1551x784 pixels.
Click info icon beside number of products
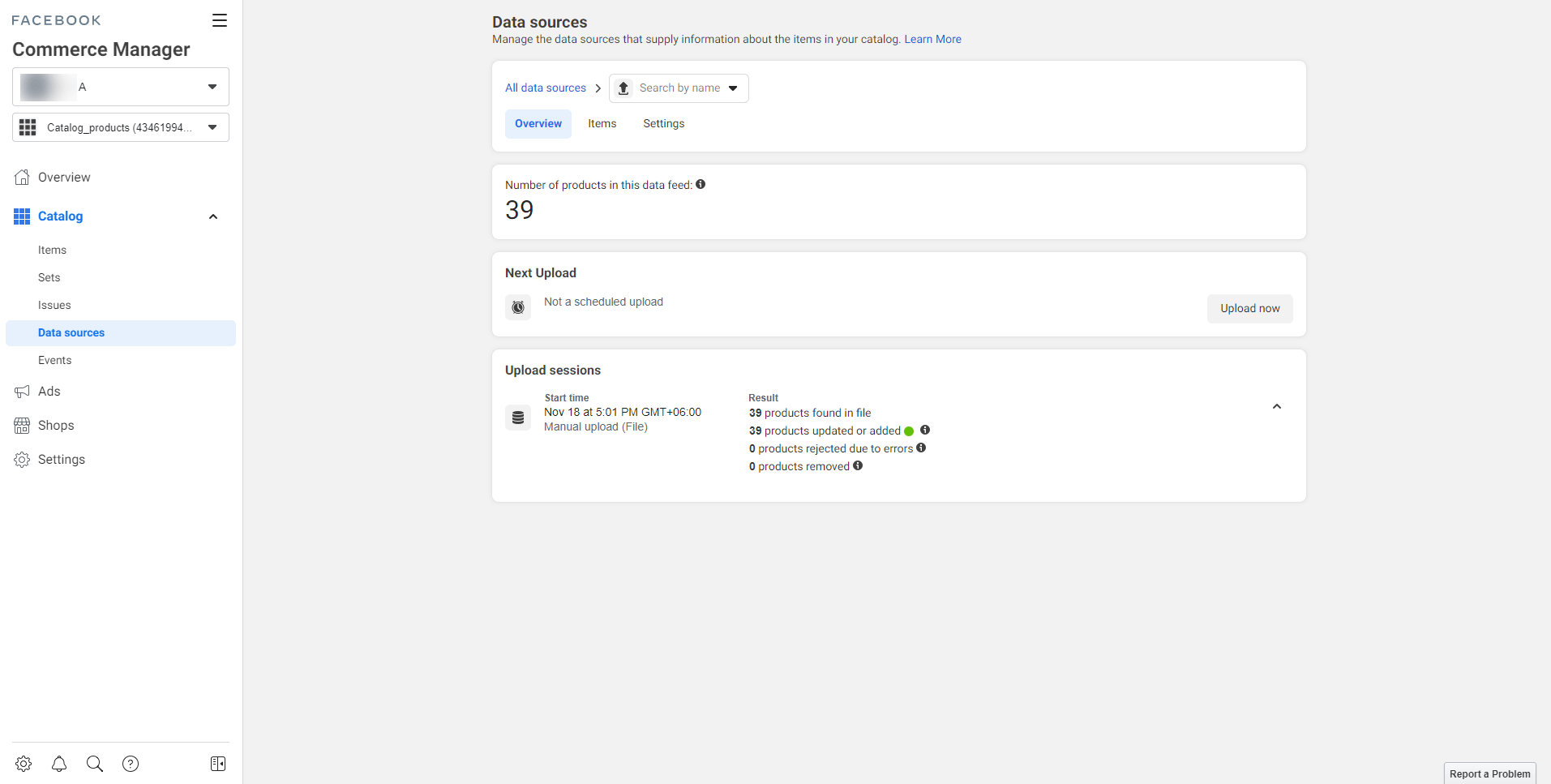701,185
